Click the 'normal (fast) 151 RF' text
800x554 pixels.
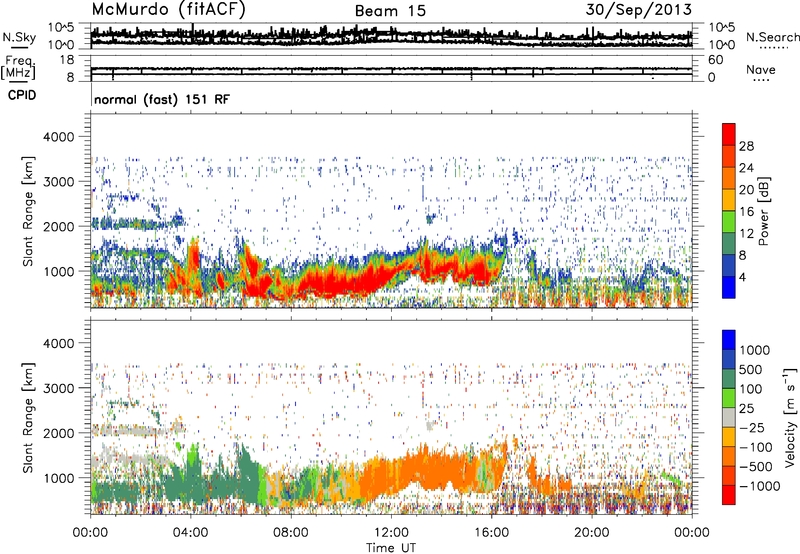click(162, 99)
